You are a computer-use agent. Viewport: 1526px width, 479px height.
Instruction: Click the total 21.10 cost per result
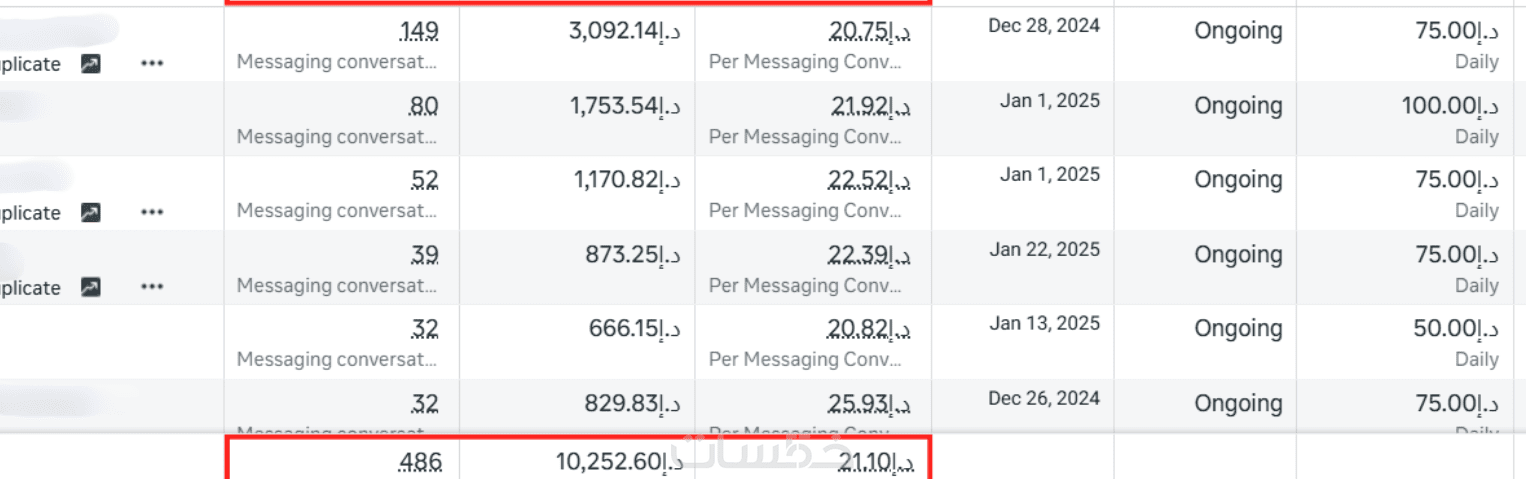(876, 462)
